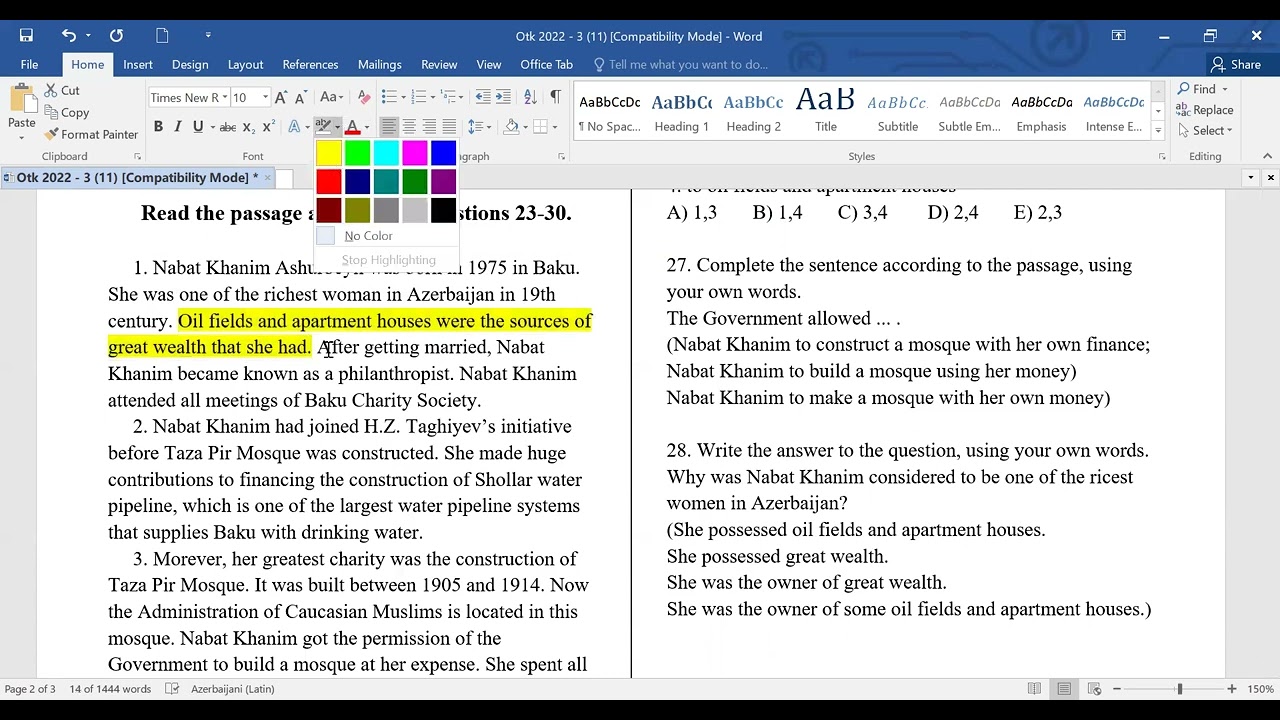This screenshot has height=720, width=1280.
Task: Toggle Center alignment
Action: (409, 127)
